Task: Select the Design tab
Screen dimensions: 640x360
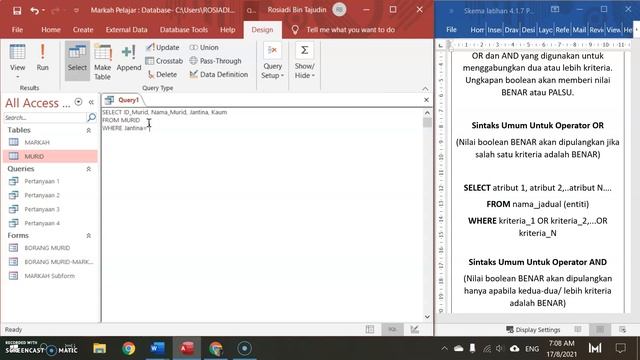Action: click(x=262, y=30)
